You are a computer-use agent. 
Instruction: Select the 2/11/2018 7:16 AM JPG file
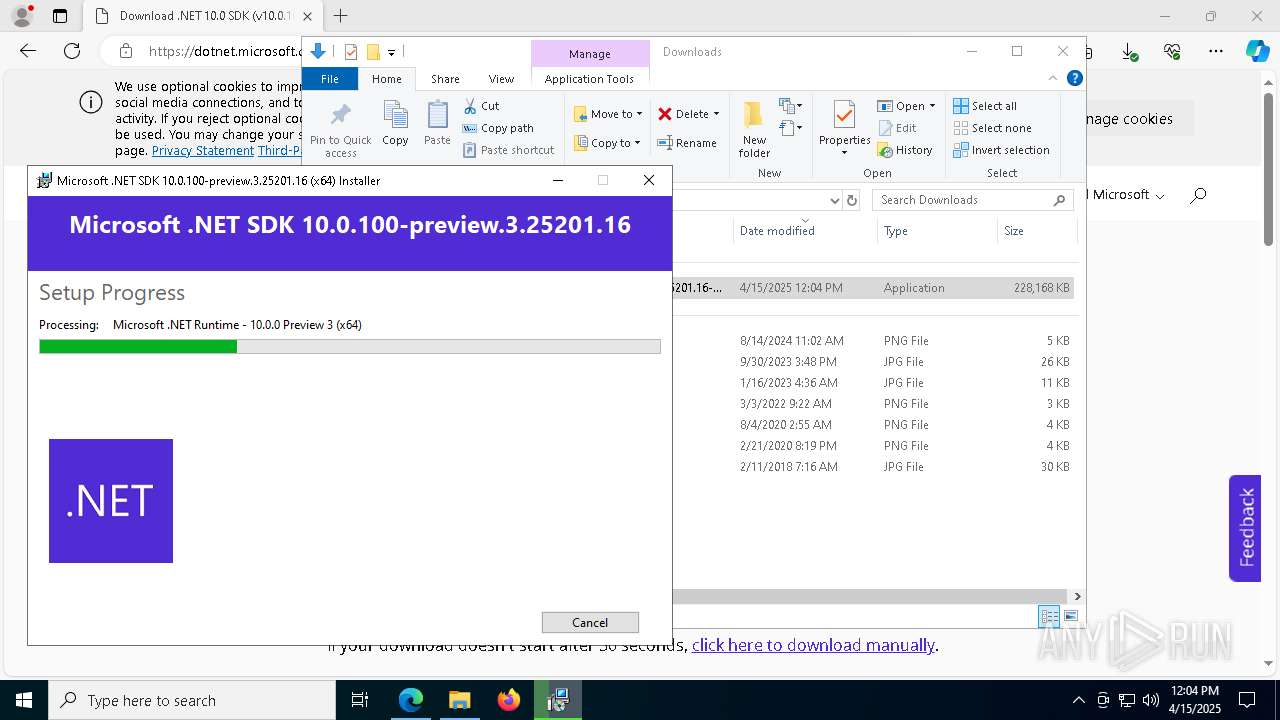click(x=873, y=467)
